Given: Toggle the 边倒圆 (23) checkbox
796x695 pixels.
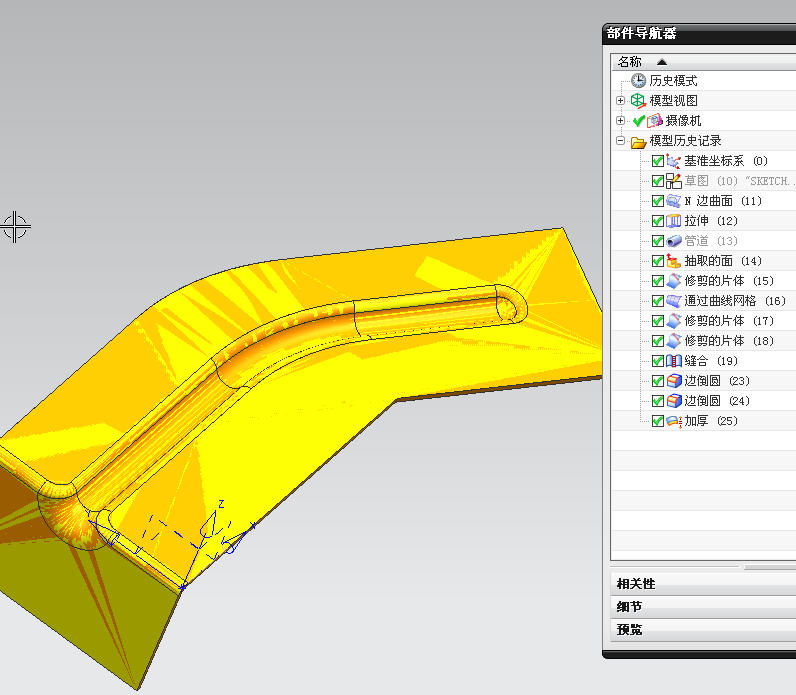Looking at the screenshot, I should click(657, 381).
